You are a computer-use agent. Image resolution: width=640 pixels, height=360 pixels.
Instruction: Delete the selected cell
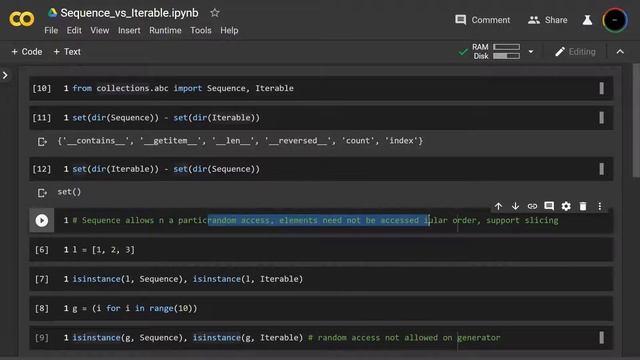(583, 206)
